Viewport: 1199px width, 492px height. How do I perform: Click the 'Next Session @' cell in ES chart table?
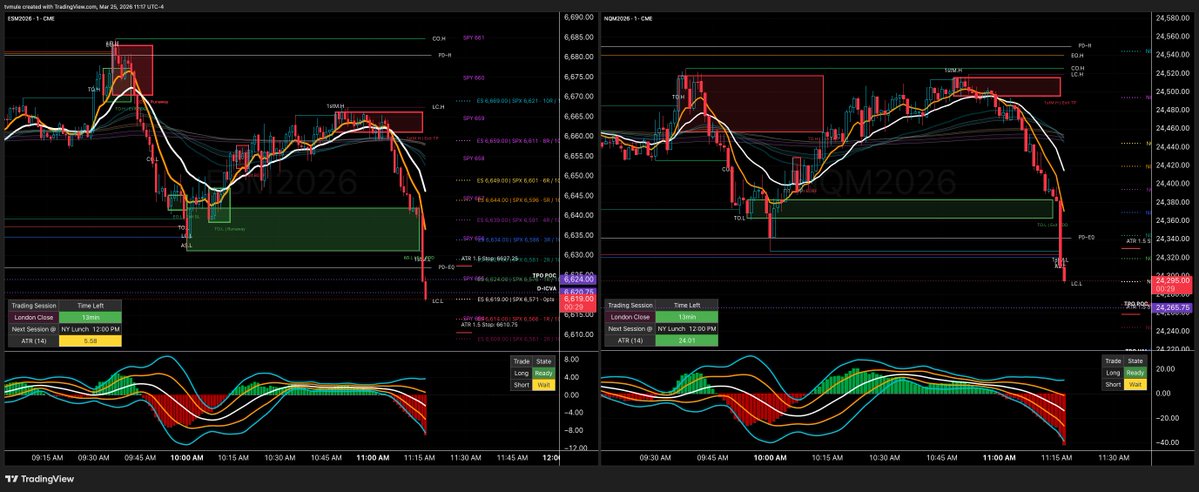(x=33, y=328)
